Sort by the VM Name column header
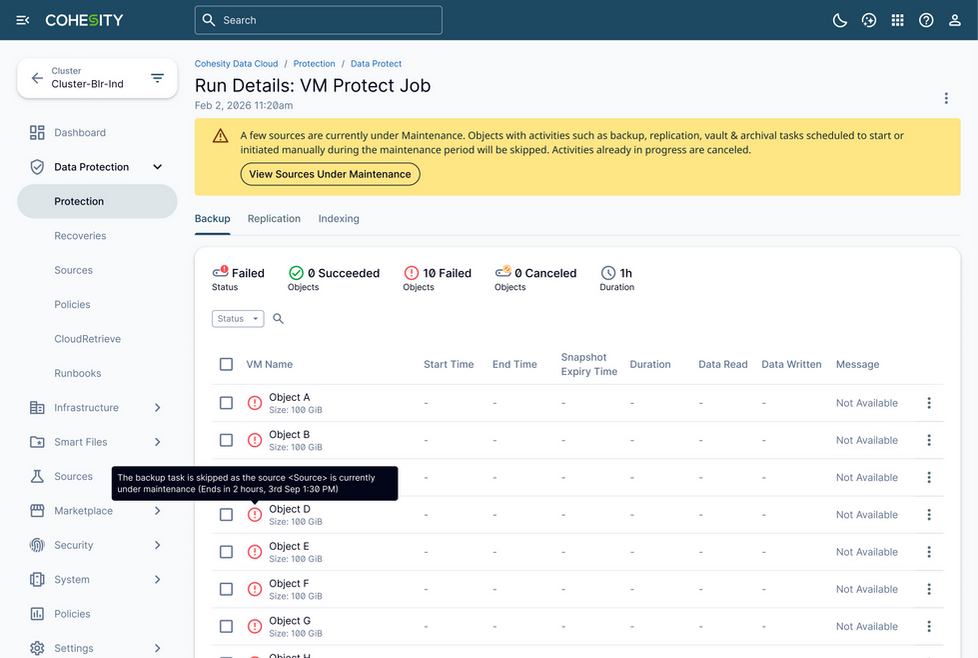 (x=269, y=364)
